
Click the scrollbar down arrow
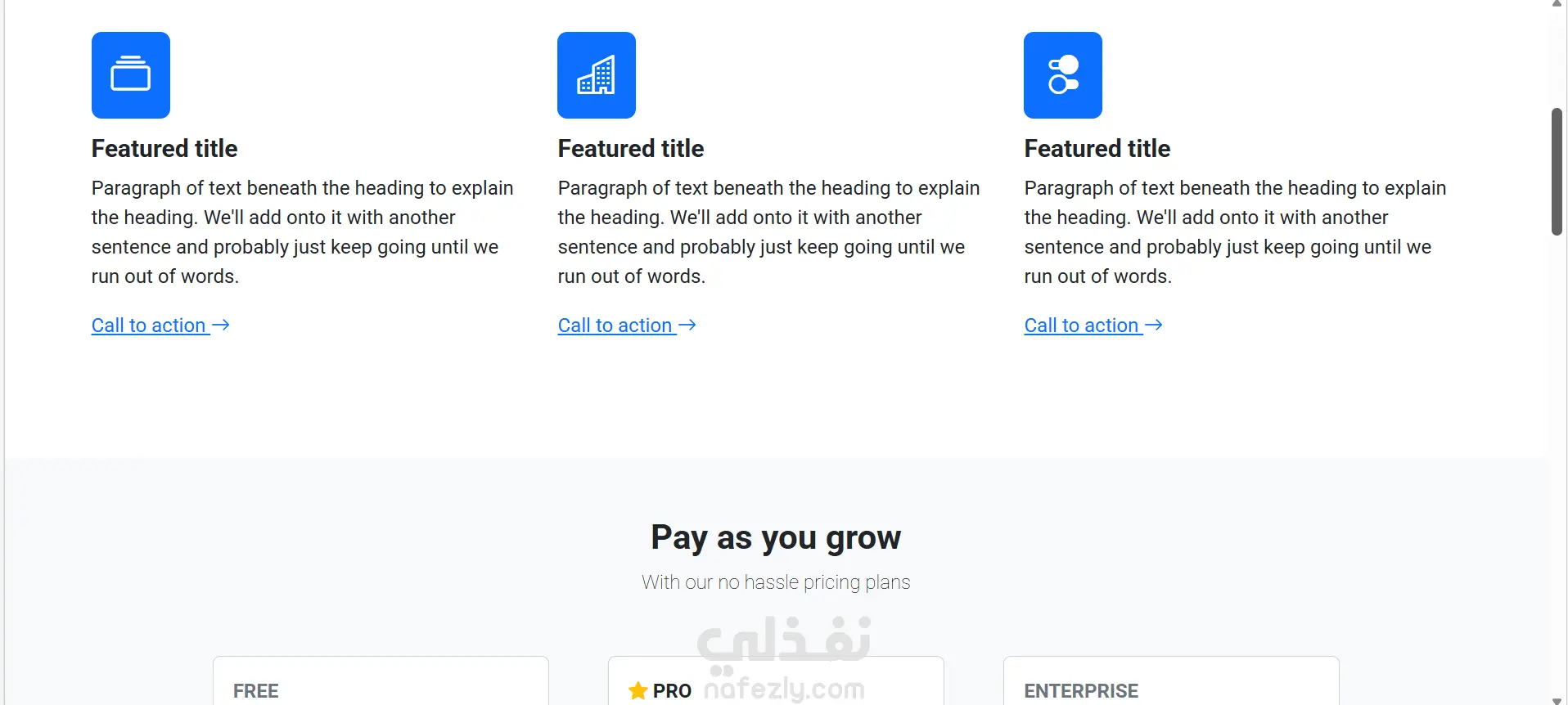pos(1557,701)
